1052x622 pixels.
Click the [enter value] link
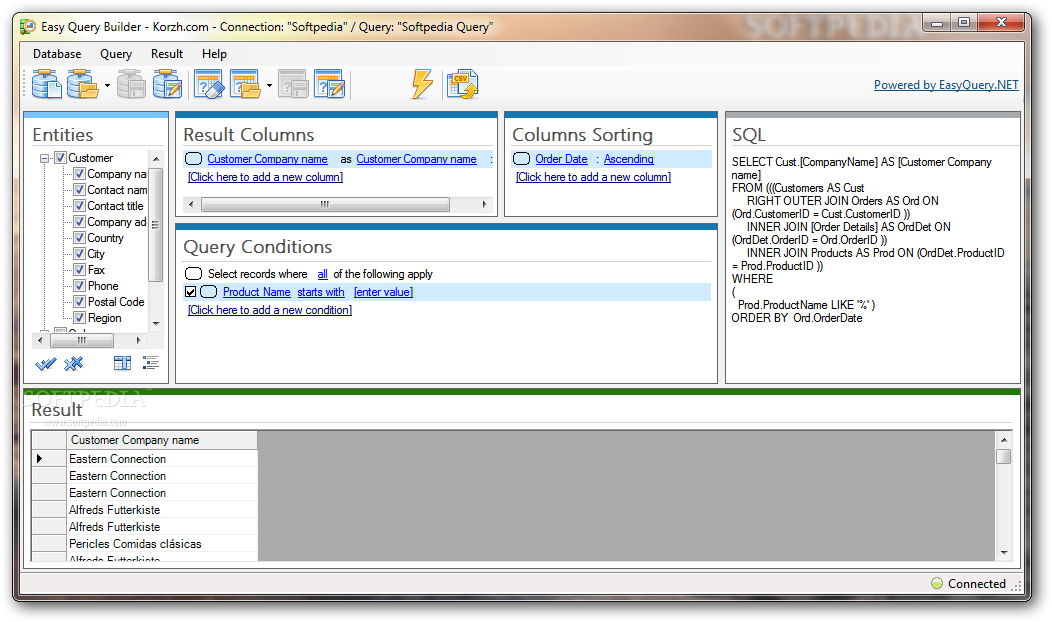pyautogui.click(x=384, y=292)
